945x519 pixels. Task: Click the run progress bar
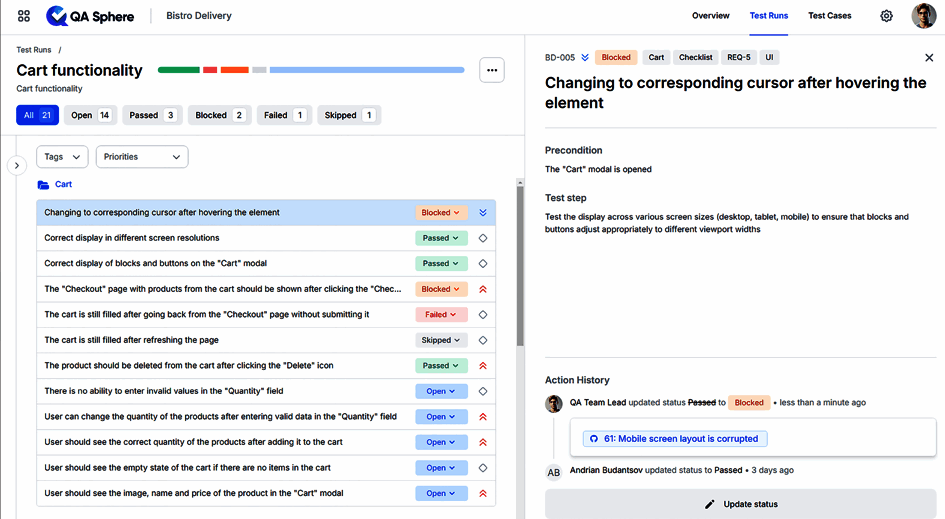tap(311, 70)
